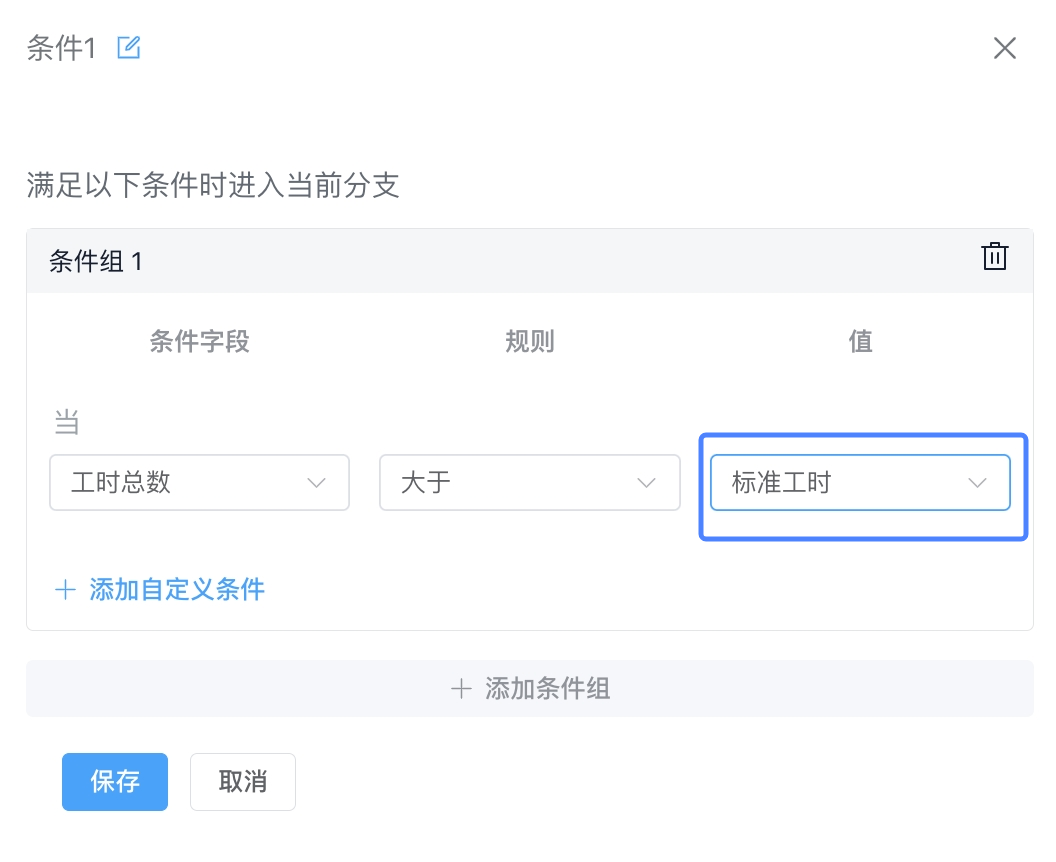Delete 条件组 1 with the trash icon

994,256
